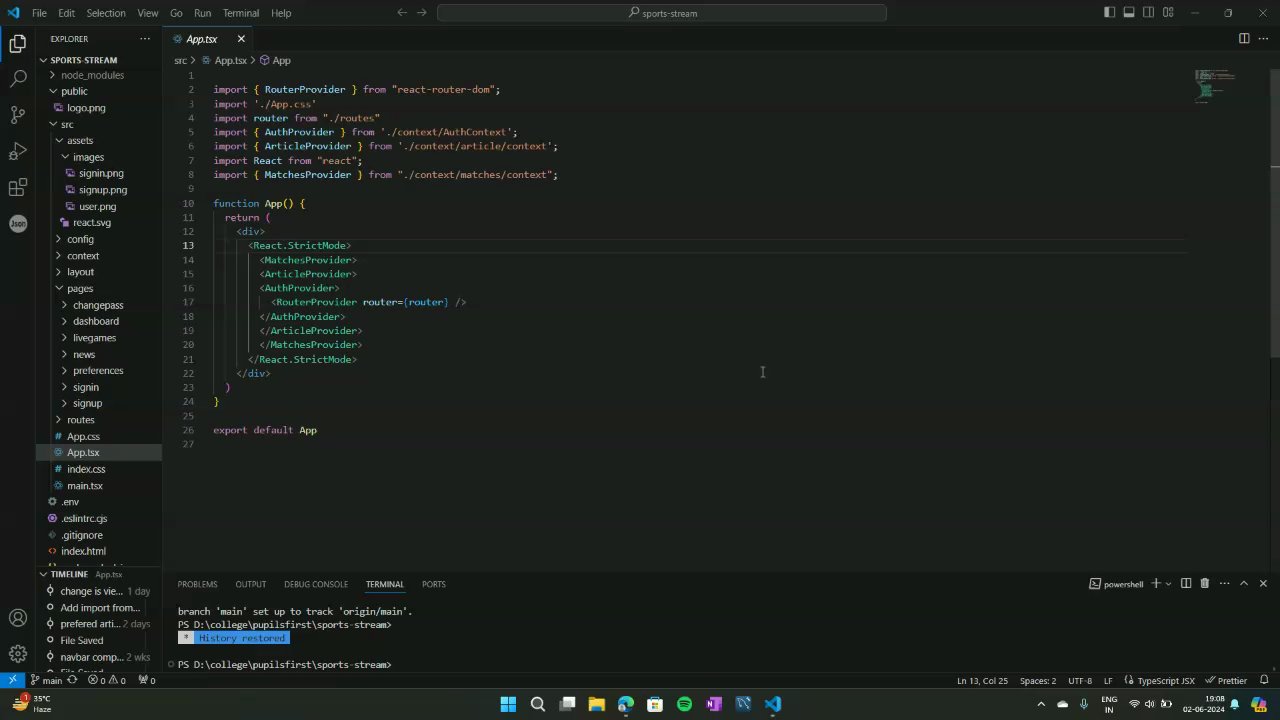Image resolution: width=1280 pixels, height=720 pixels.
Task: Open File Explorer from the taskbar
Action: pyautogui.click(x=597, y=704)
